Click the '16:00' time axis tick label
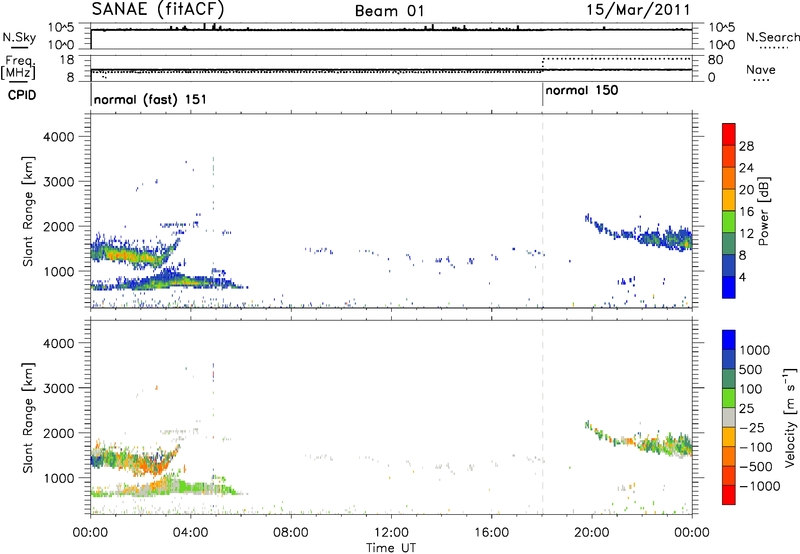800x554 pixels. coord(491,533)
